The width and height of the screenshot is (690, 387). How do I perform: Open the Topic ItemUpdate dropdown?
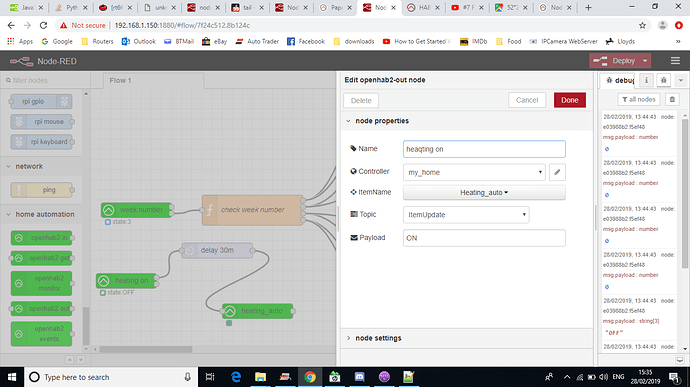466,215
